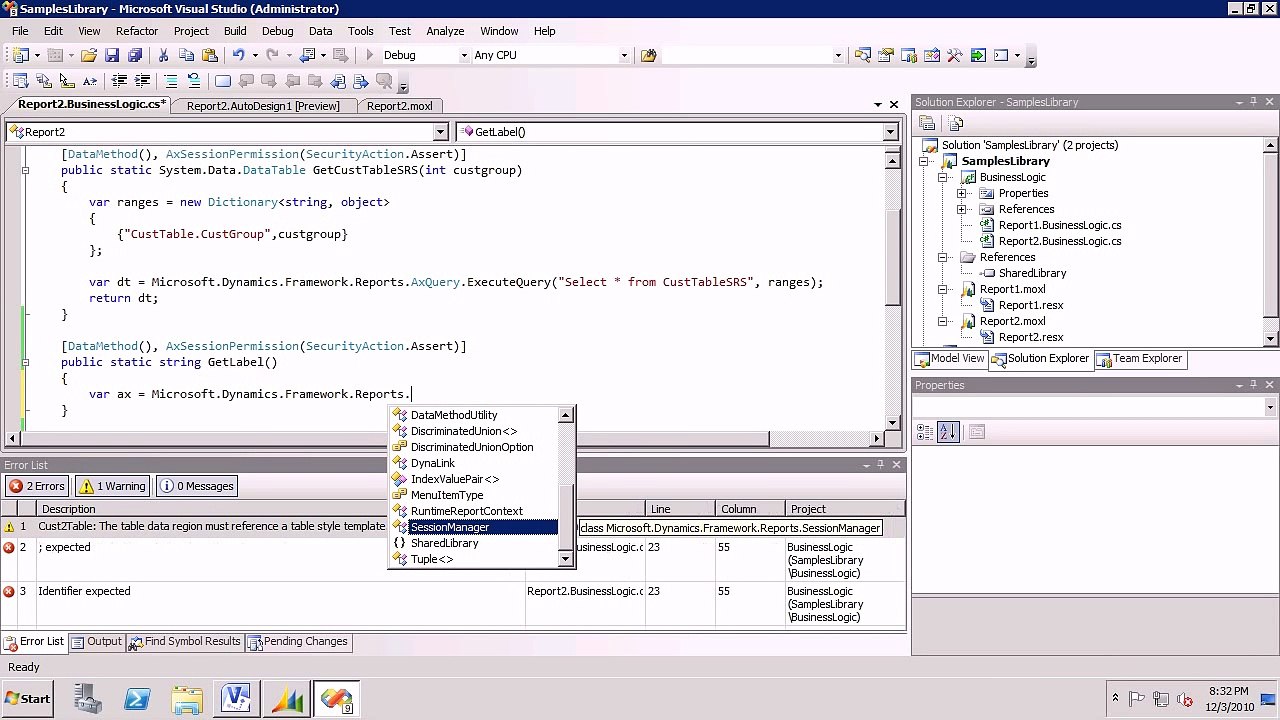
Task: Open the Report2 class dropdown
Action: (x=440, y=132)
